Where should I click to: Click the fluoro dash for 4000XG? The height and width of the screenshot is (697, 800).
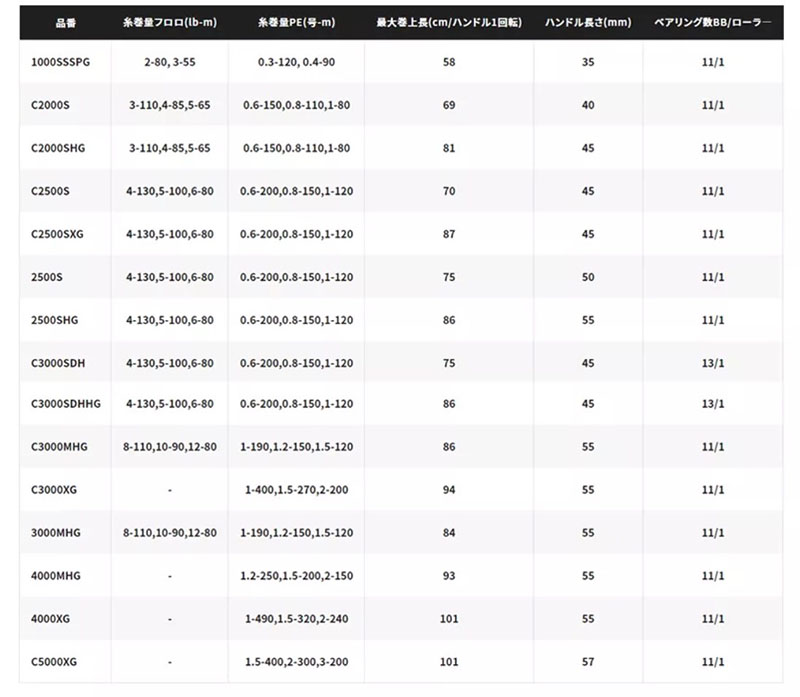pos(170,619)
